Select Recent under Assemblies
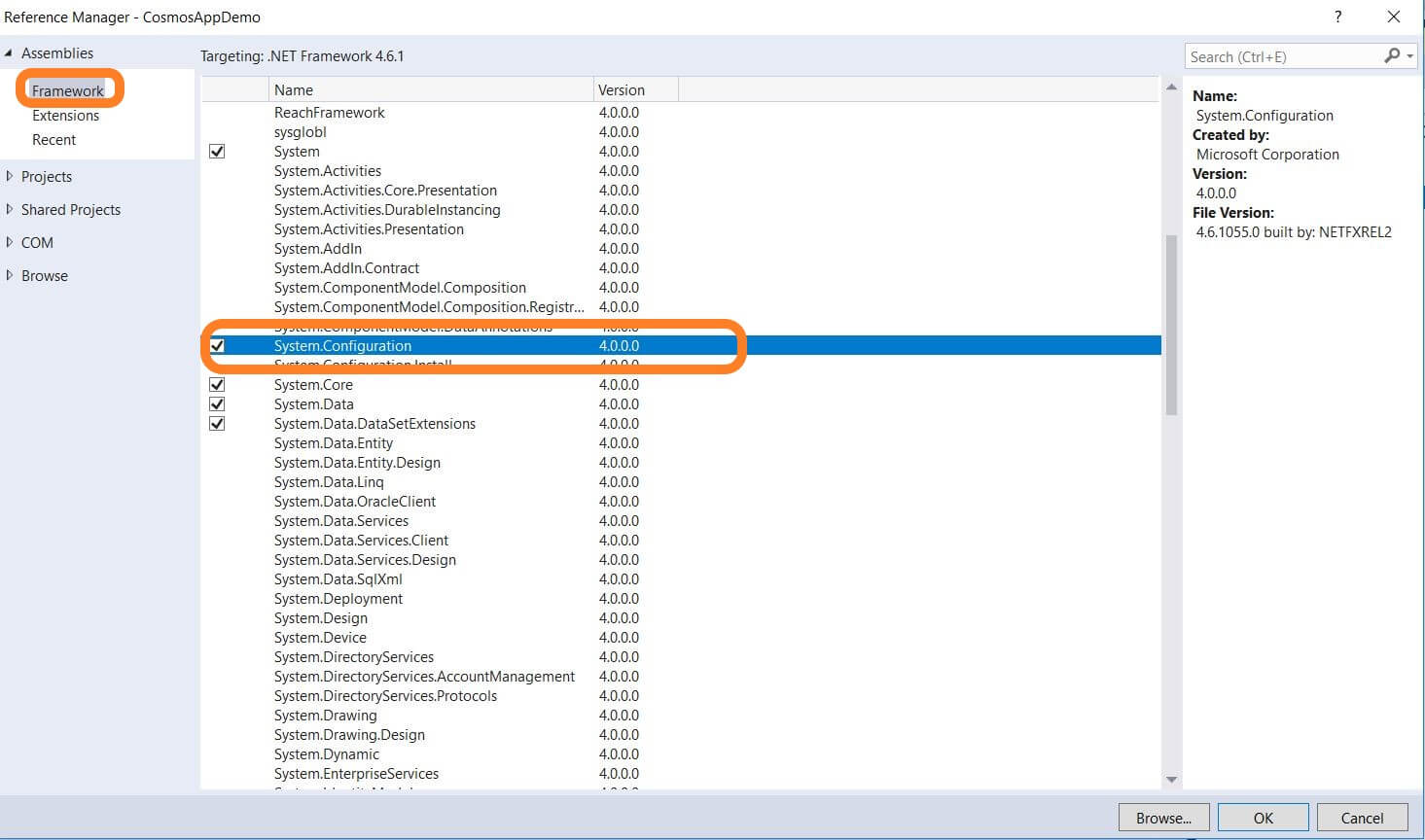 [x=53, y=140]
